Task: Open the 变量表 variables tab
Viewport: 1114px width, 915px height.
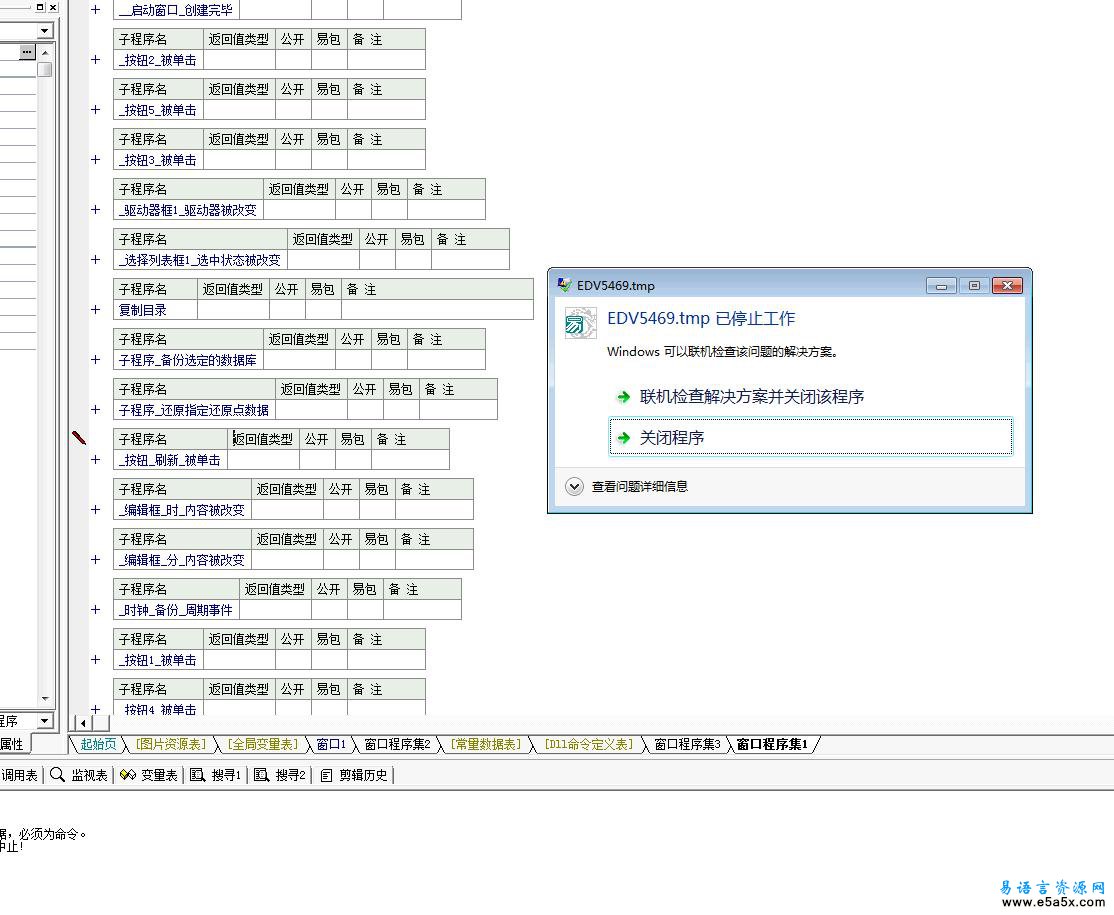Action: tap(148, 775)
